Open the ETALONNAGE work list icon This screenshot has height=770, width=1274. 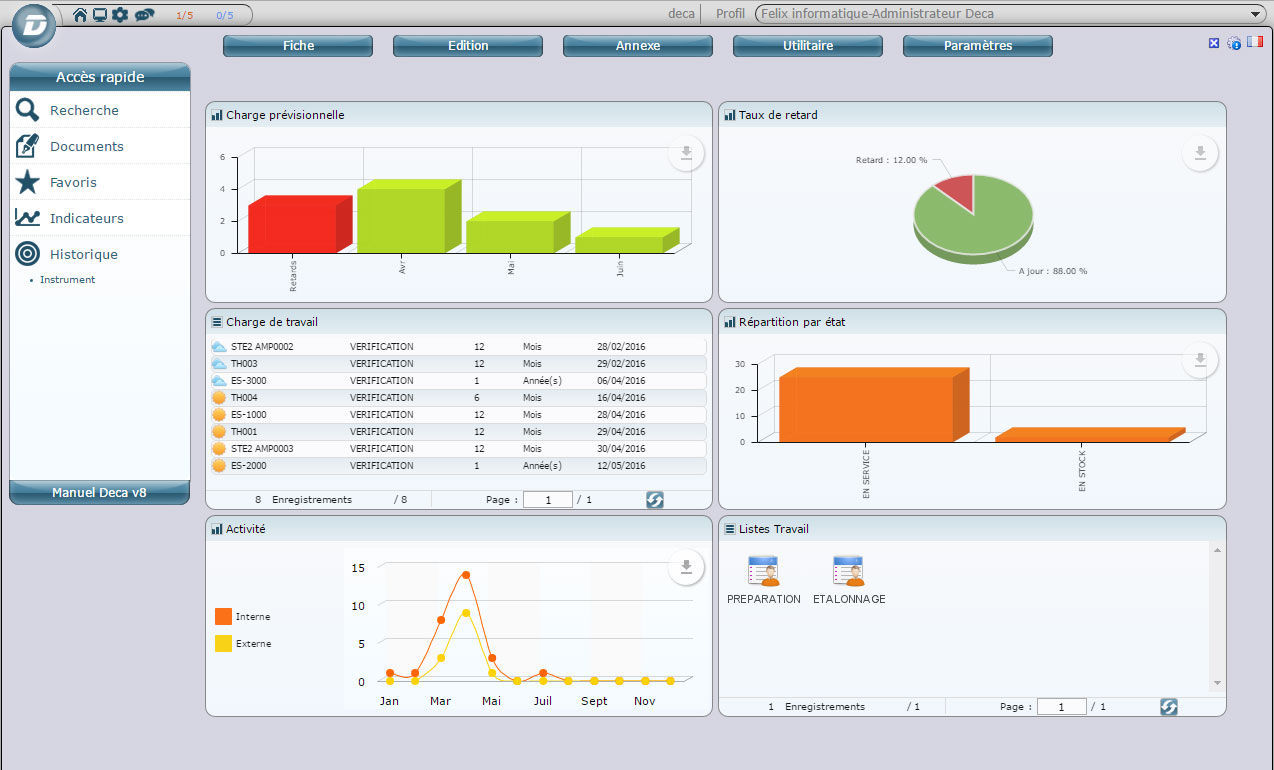pos(848,570)
